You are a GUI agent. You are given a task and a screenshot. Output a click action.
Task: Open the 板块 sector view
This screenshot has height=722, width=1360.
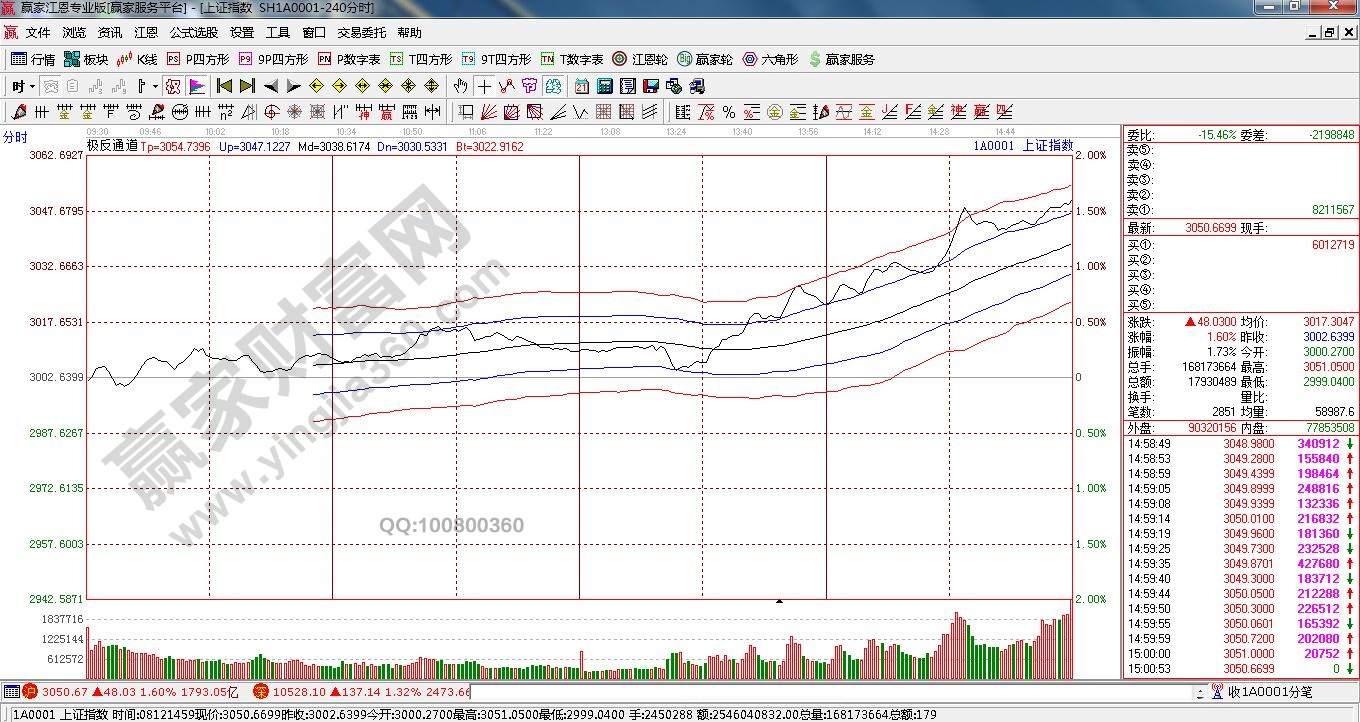[86, 60]
